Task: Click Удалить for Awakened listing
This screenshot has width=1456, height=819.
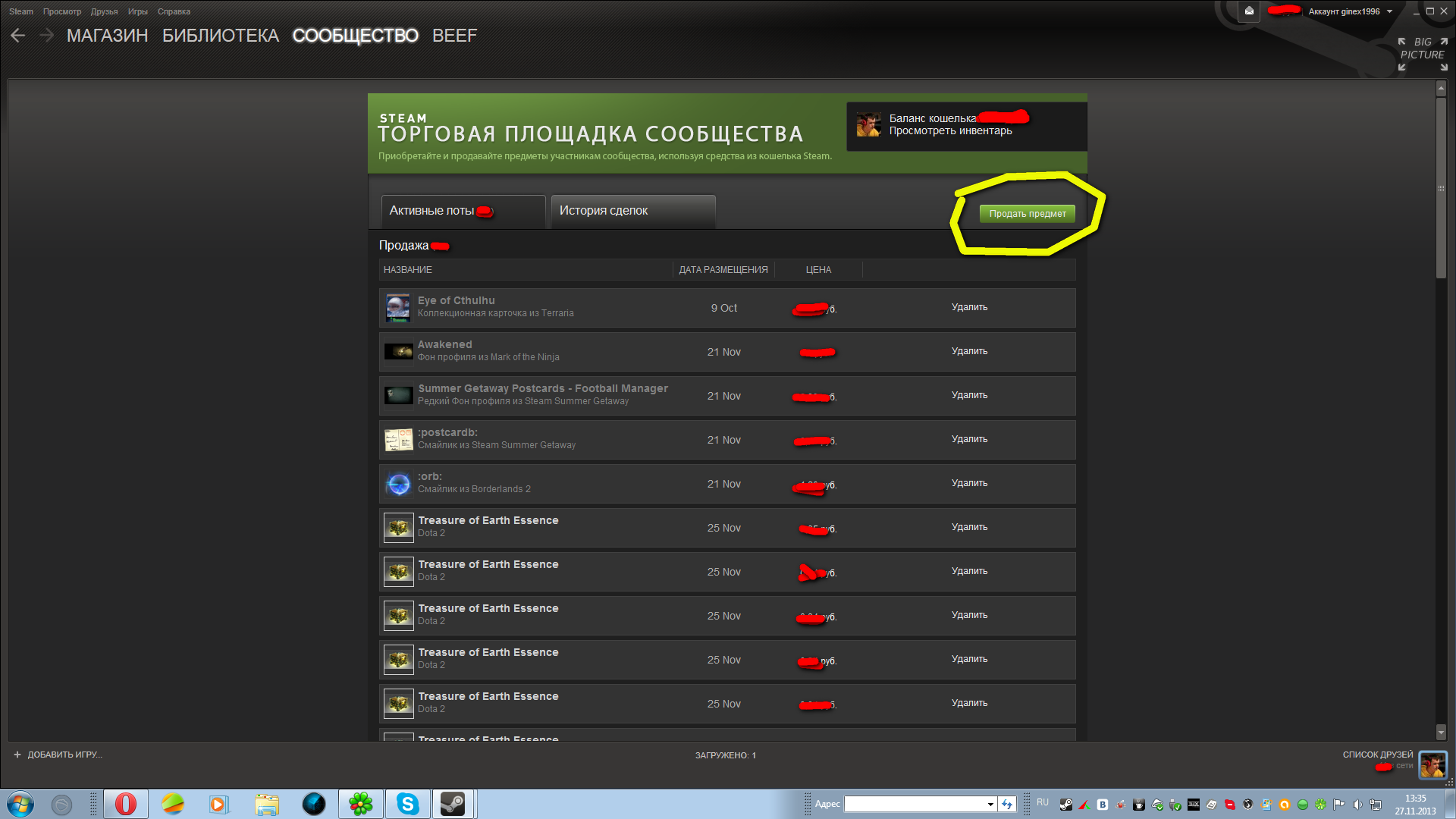Action: (969, 351)
